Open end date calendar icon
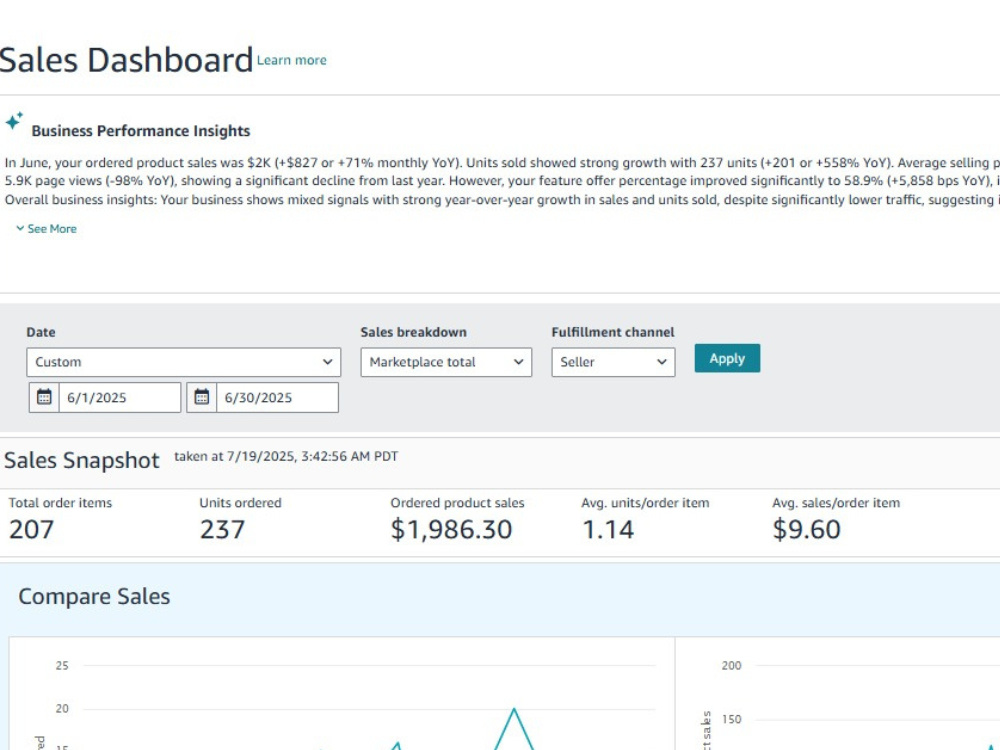Image resolution: width=1000 pixels, height=750 pixels. (202, 397)
